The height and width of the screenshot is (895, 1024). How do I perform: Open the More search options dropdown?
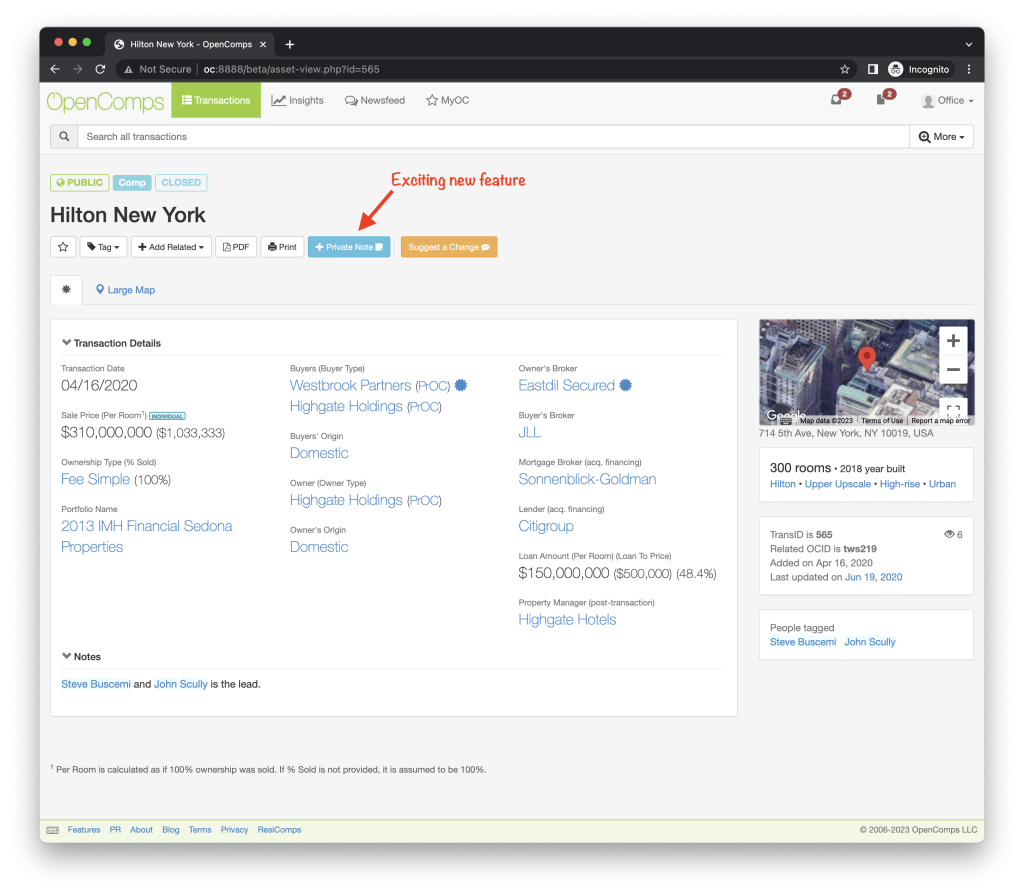tap(941, 137)
